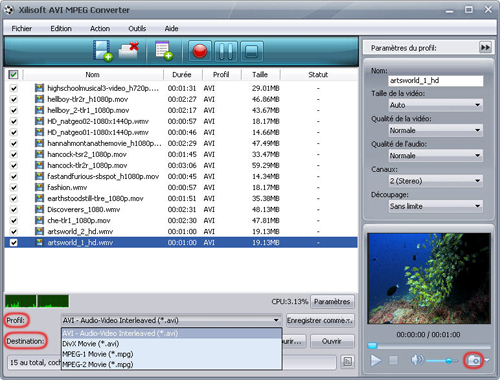The image size is (500, 380).
Task: Click the file icon of artsworld_2_hd.wmv
Action: coord(39,231)
